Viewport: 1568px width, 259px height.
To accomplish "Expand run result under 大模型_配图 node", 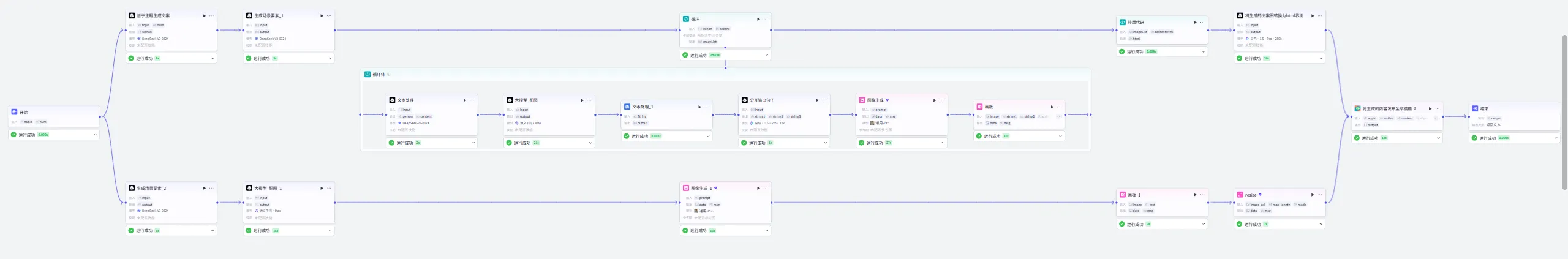I will coord(590,143).
